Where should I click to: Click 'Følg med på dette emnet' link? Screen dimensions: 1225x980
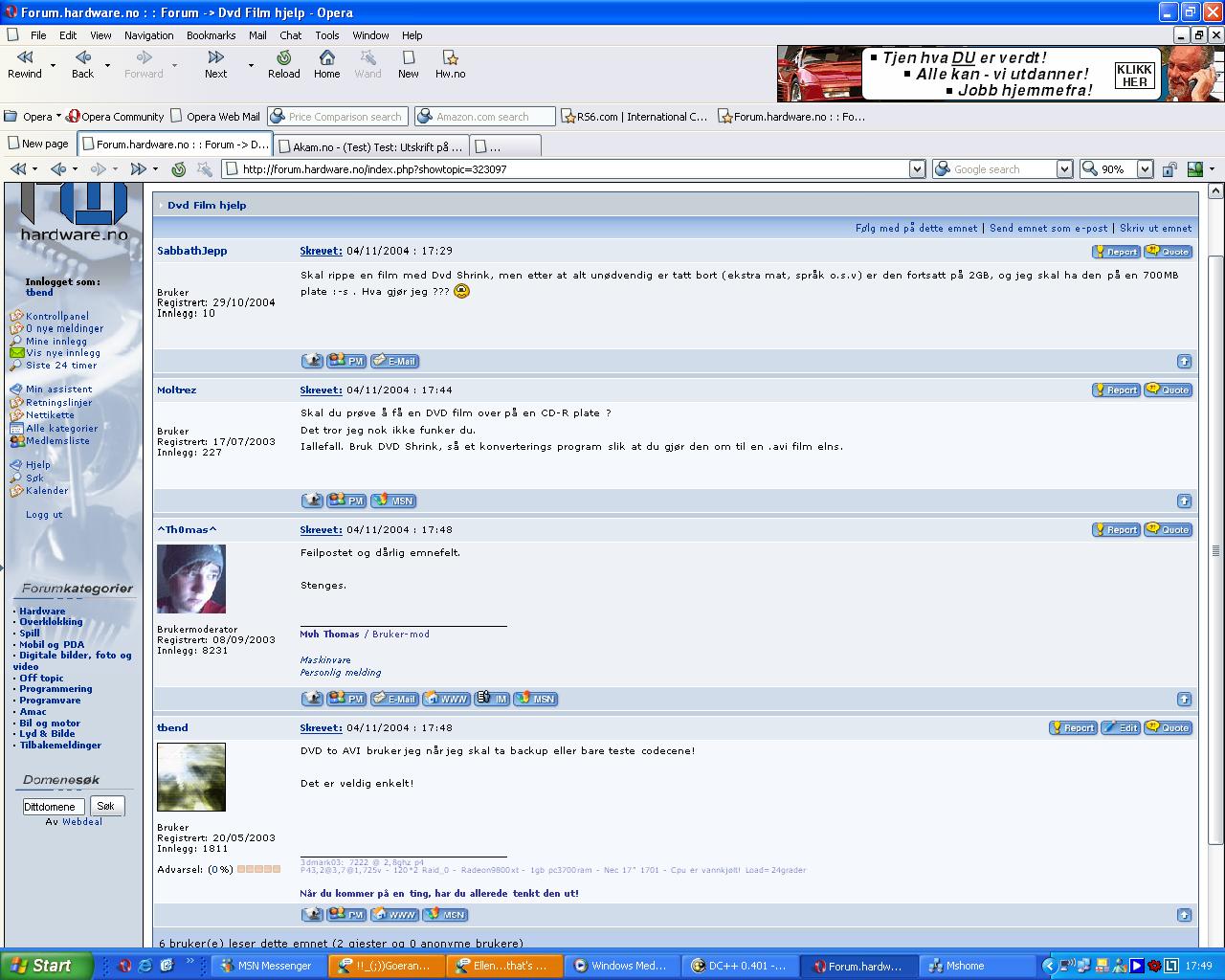click(917, 228)
